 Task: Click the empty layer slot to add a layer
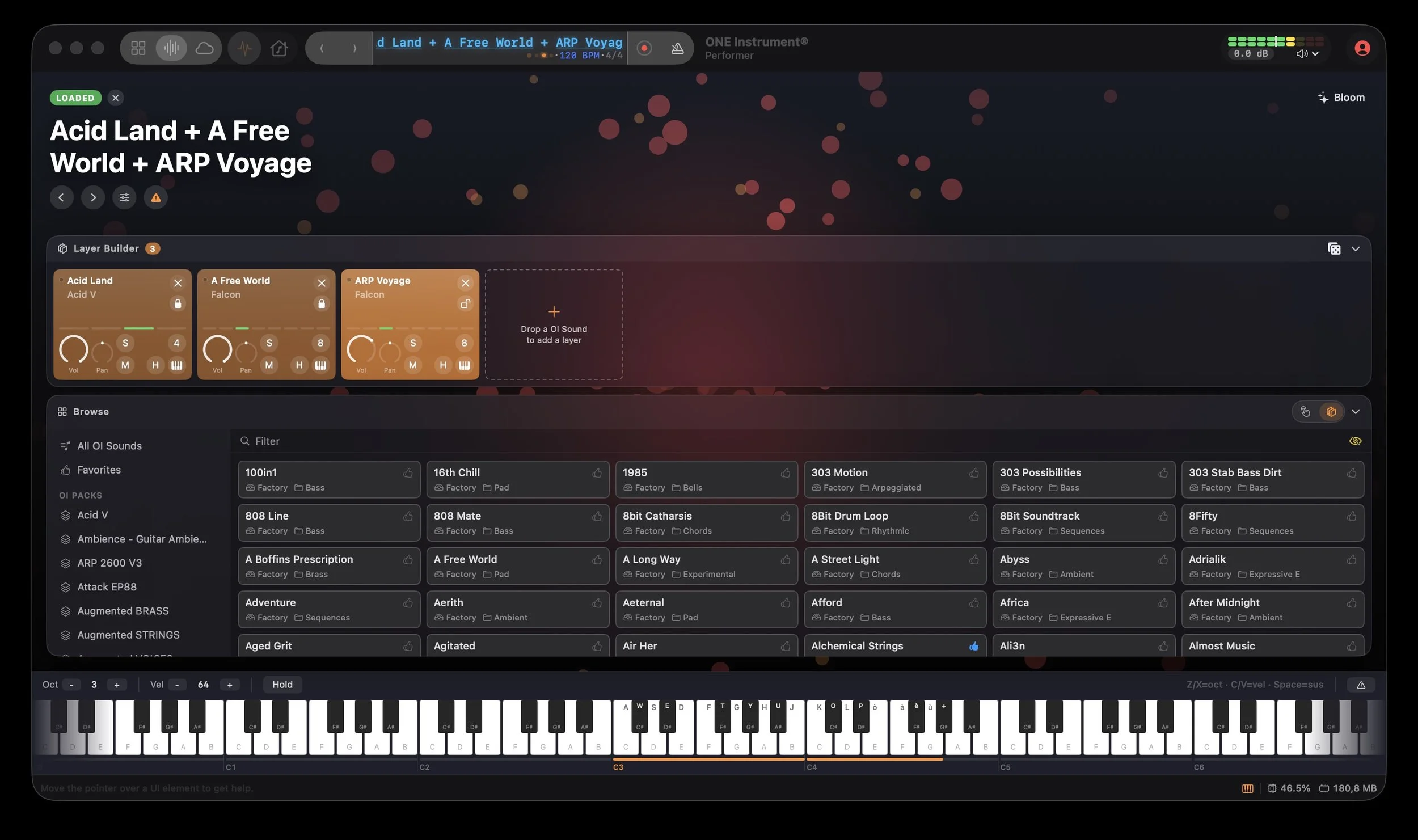tap(554, 324)
